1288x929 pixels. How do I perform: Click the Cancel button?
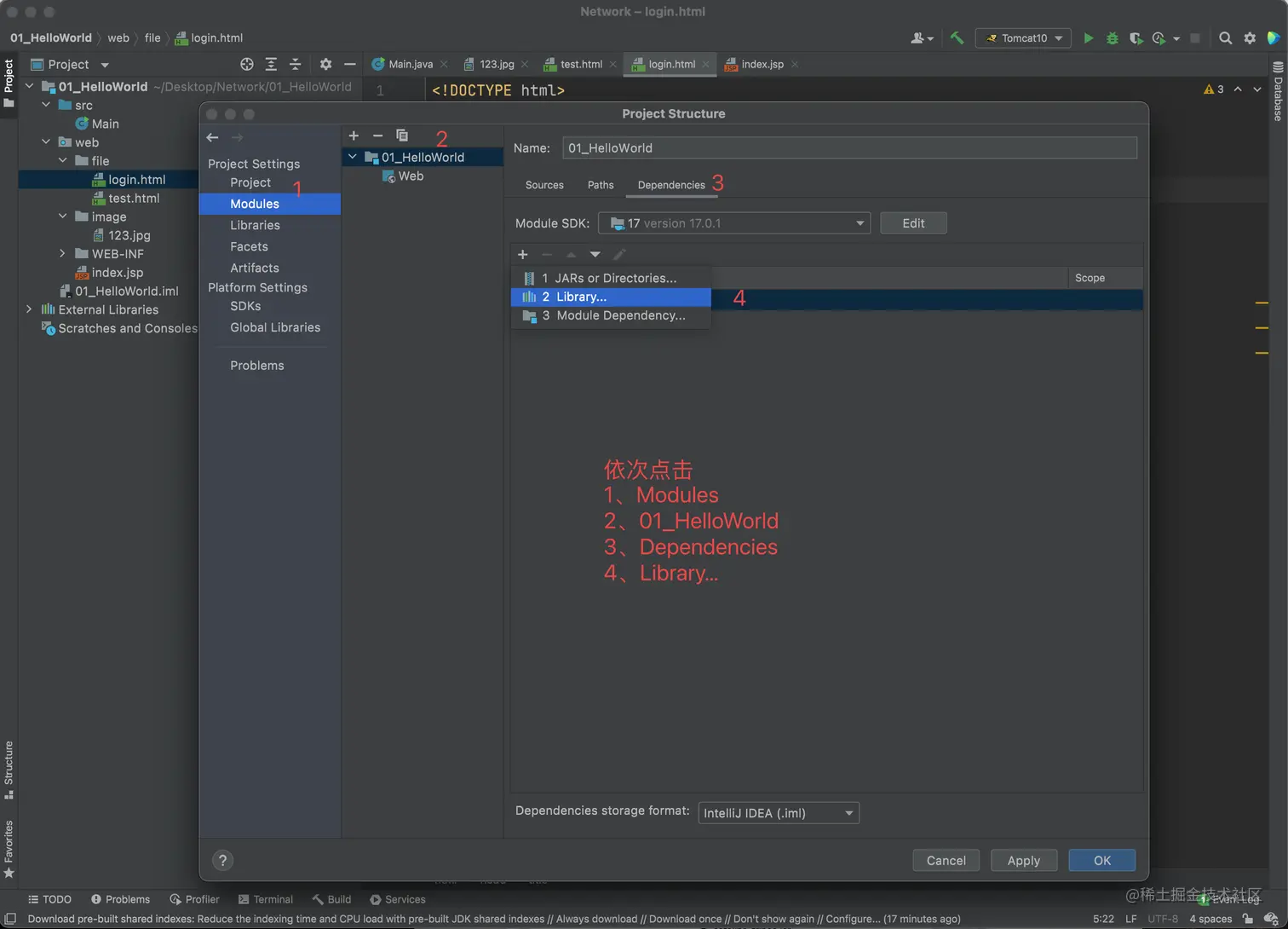pos(946,860)
